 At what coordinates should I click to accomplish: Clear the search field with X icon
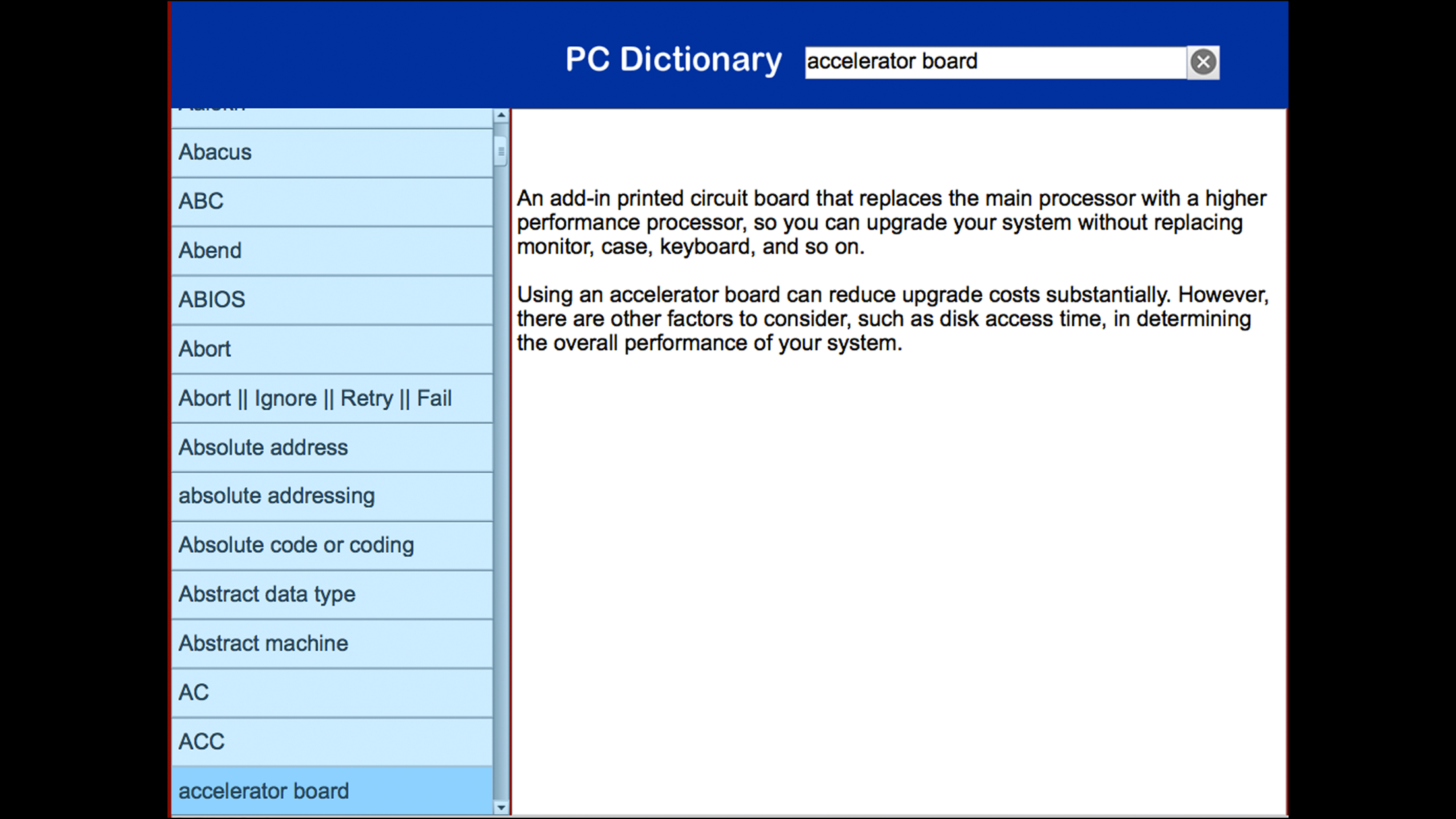tap(1203, 62)
